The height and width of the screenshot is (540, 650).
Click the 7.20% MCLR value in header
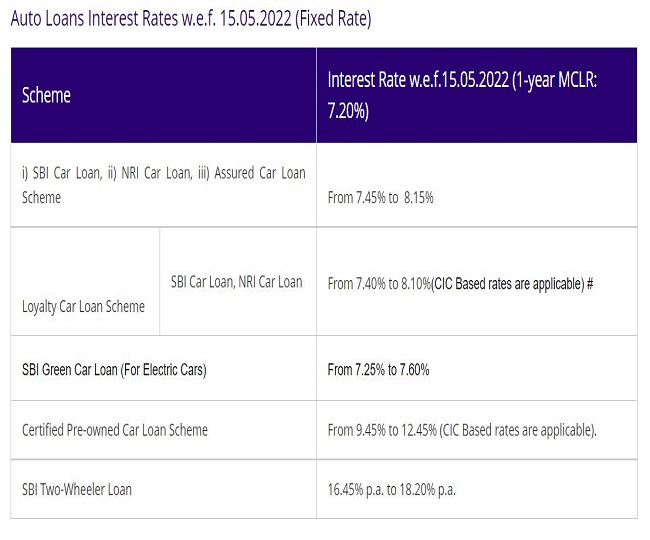click(x=348, y=111)
